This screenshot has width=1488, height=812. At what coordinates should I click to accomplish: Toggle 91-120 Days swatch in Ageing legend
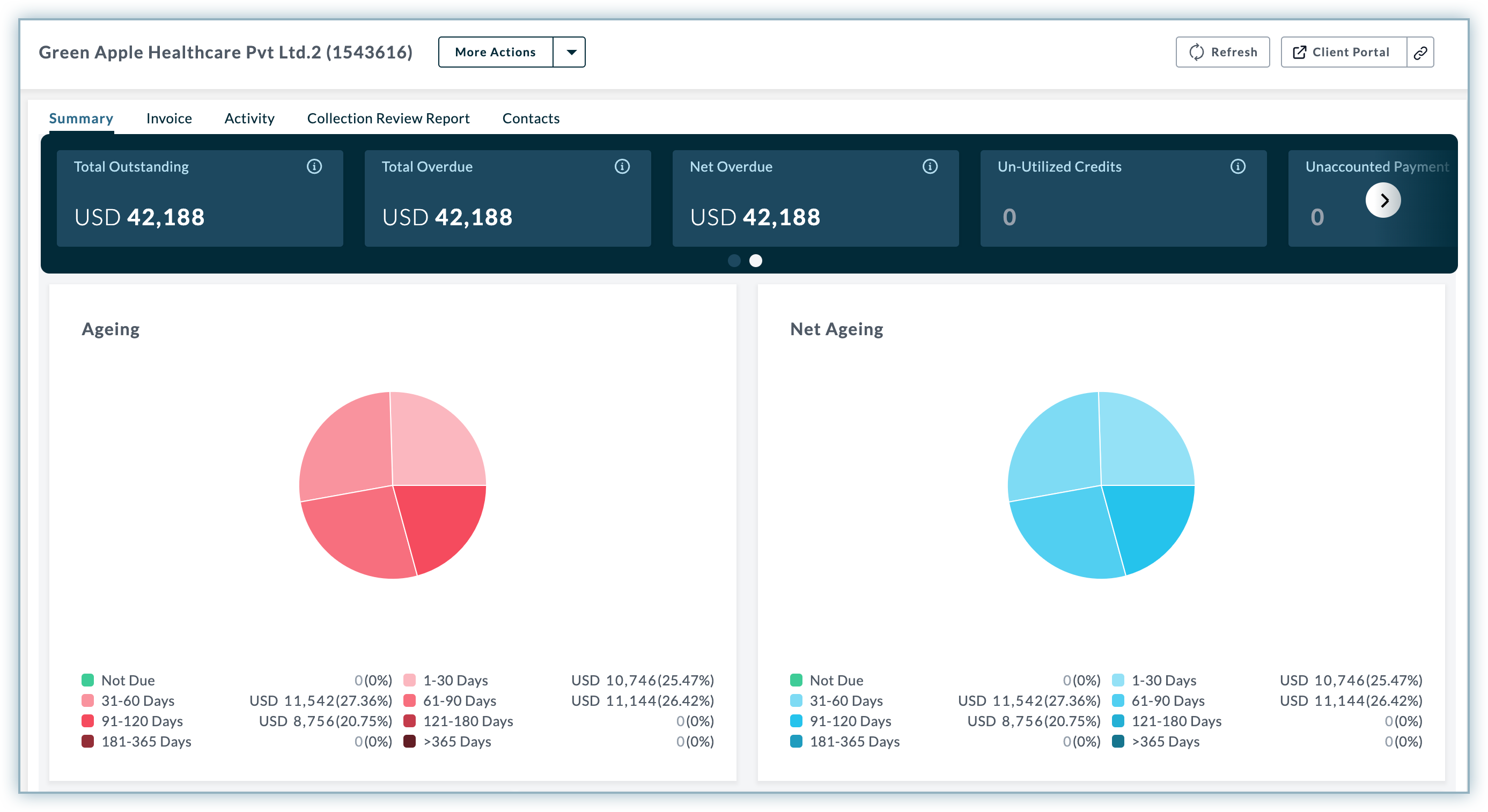pos(88,721)
